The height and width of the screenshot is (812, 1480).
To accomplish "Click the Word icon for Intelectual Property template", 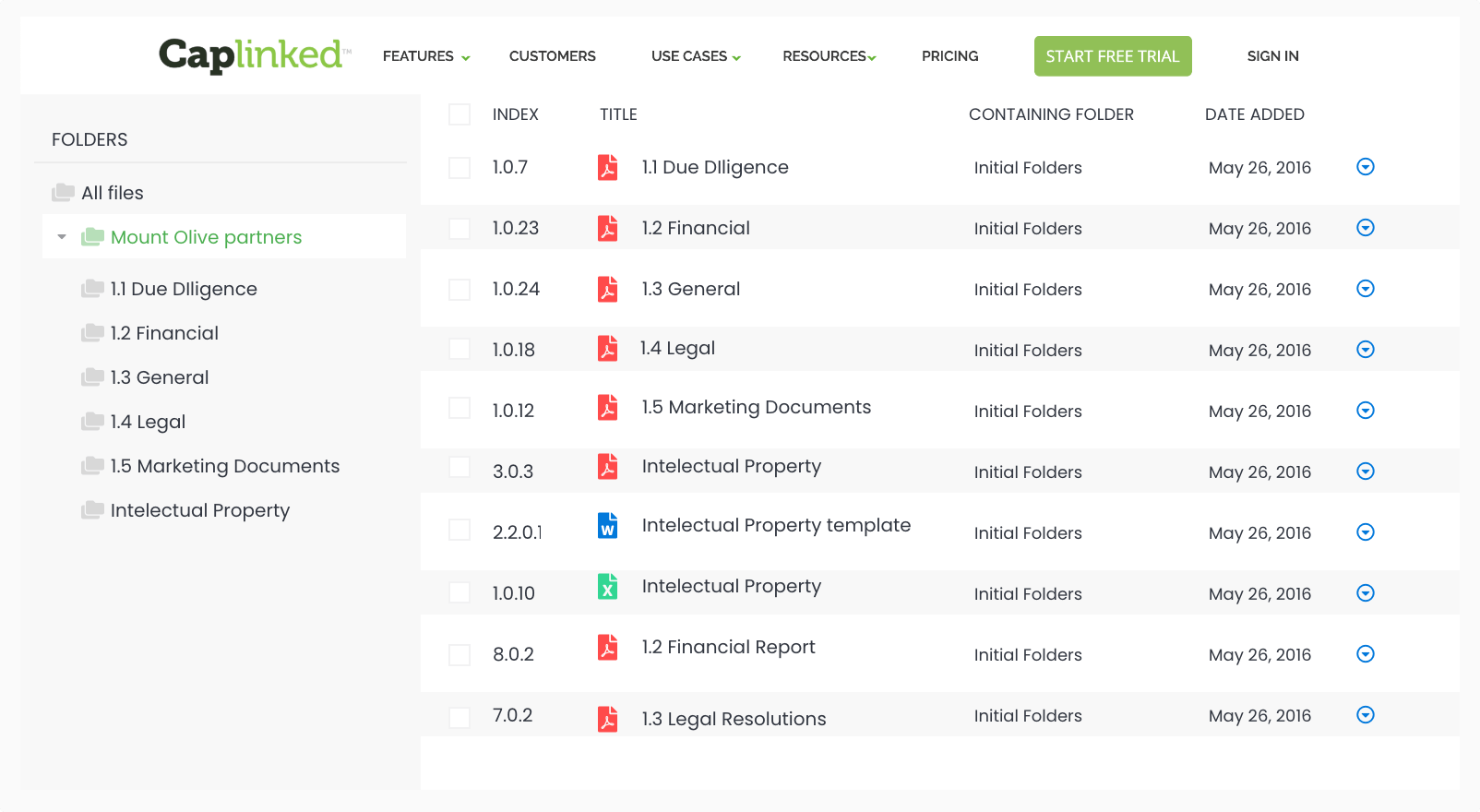I will 607,526.
